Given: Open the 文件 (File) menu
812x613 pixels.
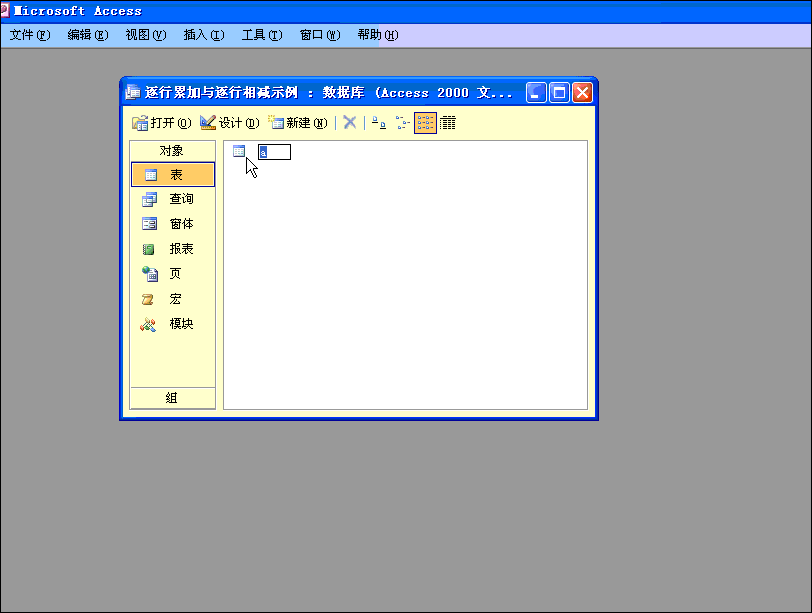Looking at the screenshot, I should point(30,35).
